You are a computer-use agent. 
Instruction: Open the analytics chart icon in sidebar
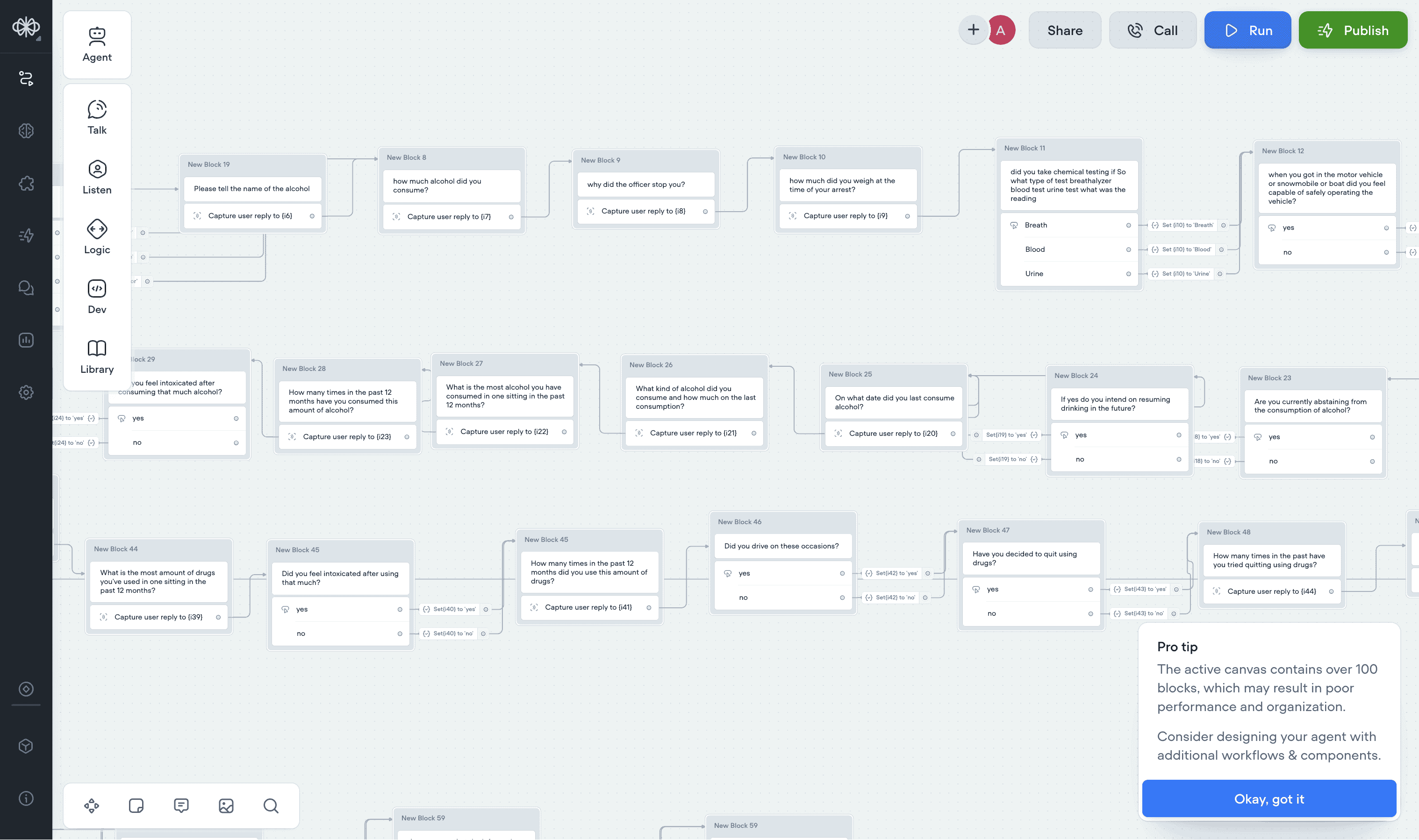point(26,340)
